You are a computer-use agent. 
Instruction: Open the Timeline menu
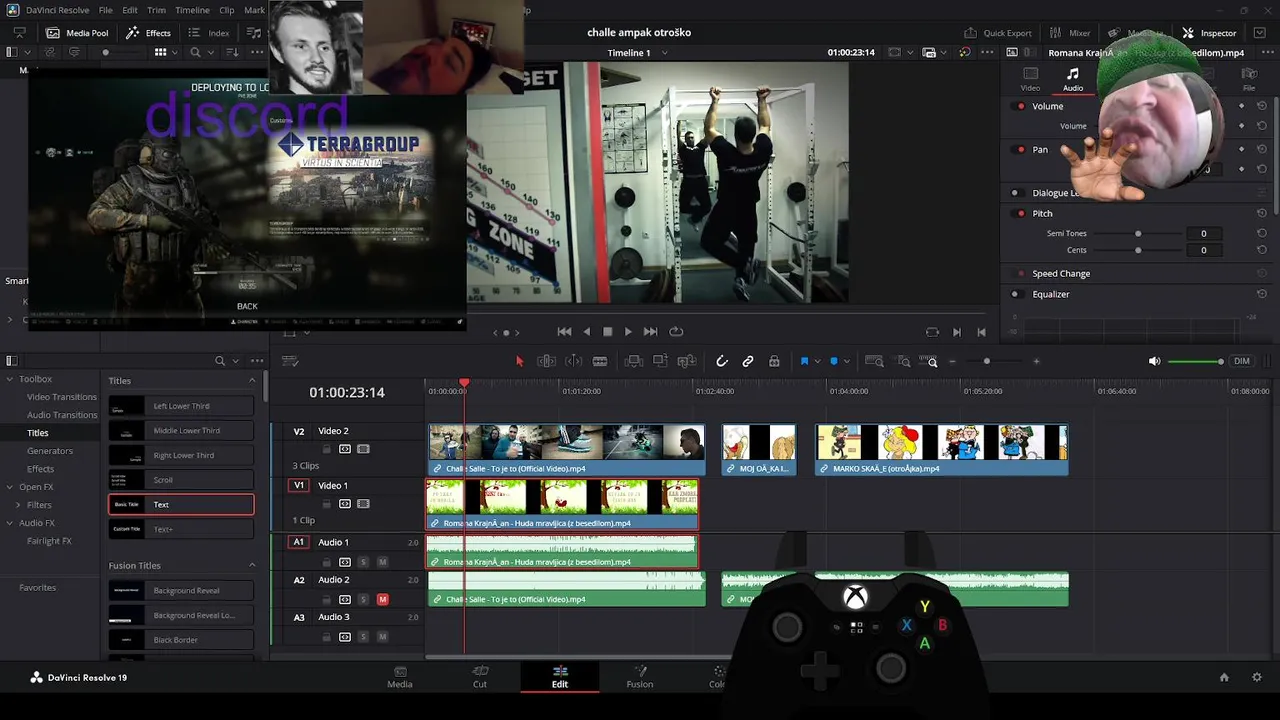192,10
